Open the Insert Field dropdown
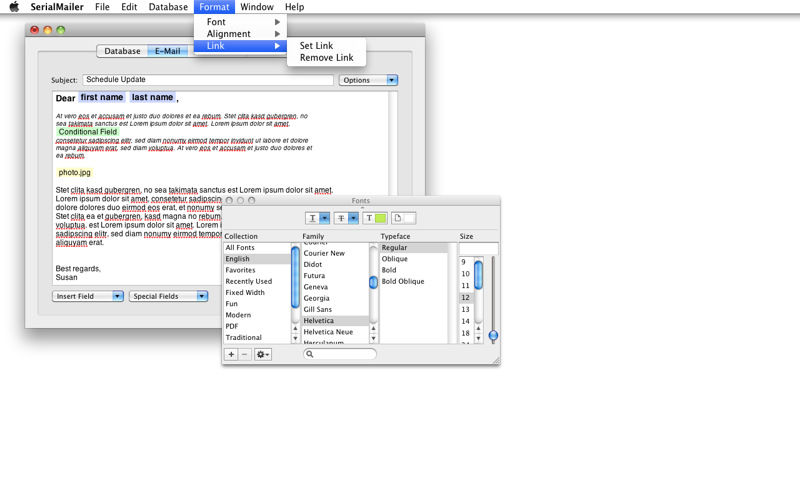The height and width of the screenshot is (500, 800). tap(88, 296)
